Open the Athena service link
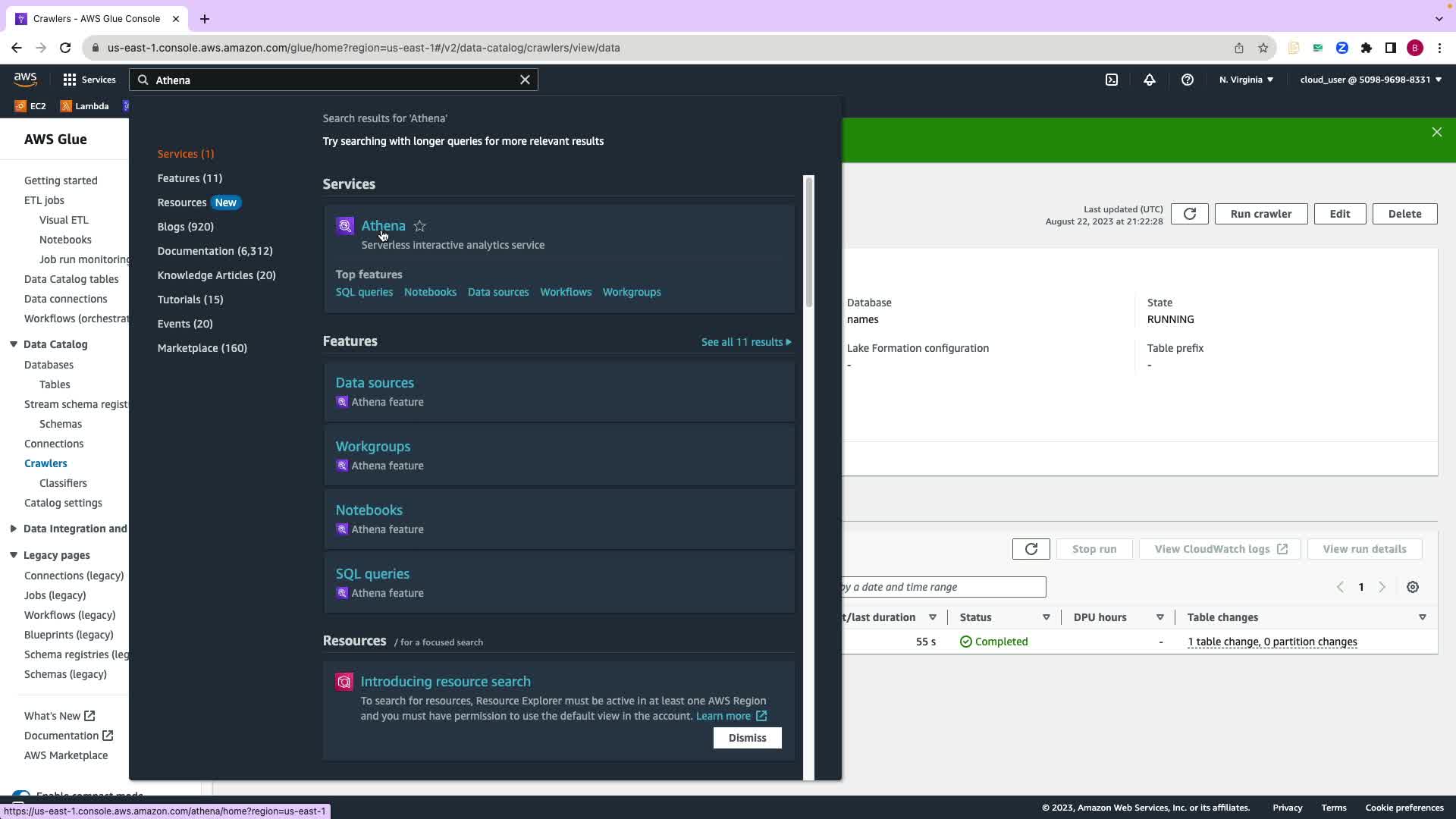Viewport: 1456px width, 819px height. tap(383, 226)
